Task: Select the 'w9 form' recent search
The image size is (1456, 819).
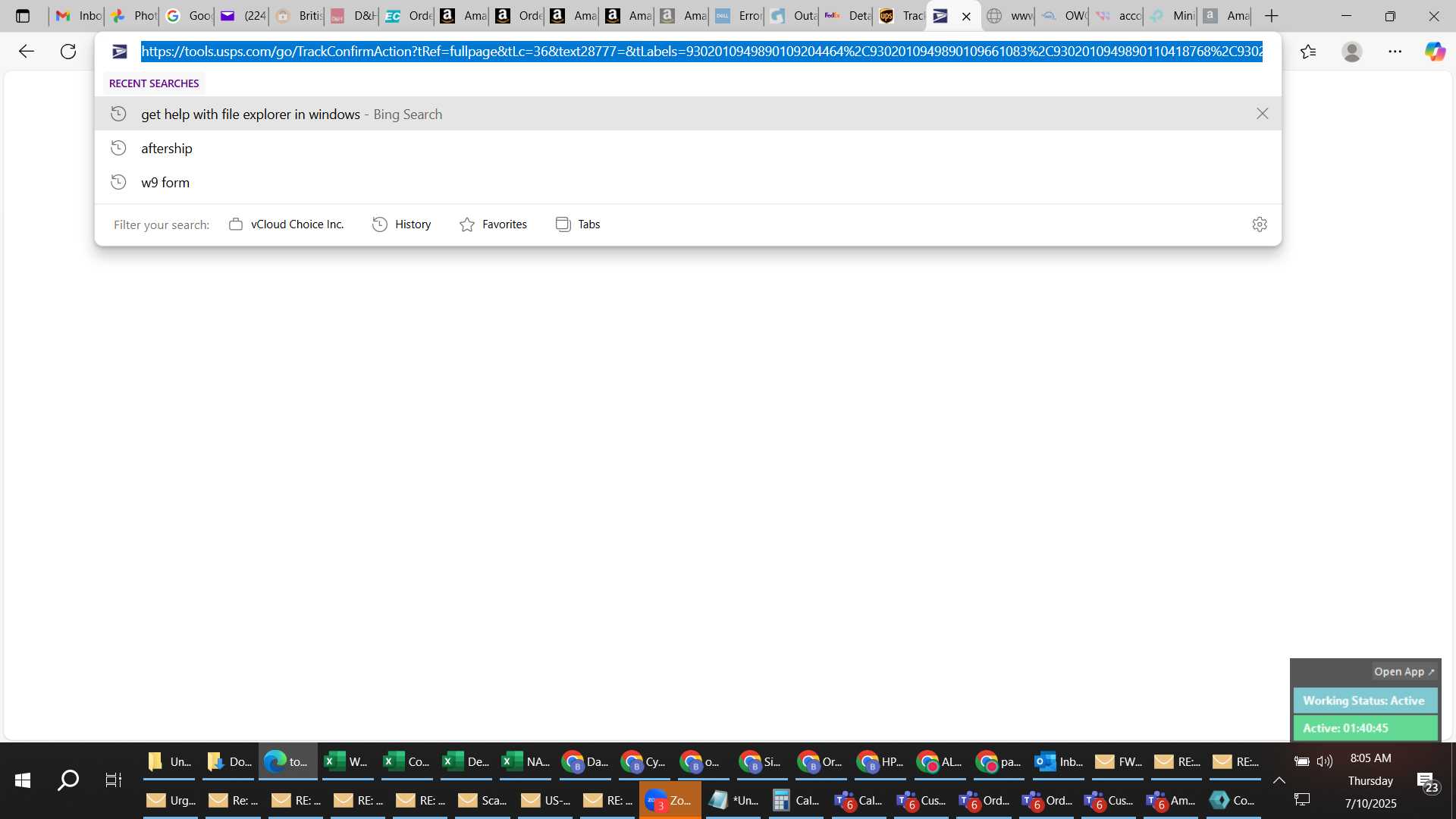Action: (x=688, y=182)
